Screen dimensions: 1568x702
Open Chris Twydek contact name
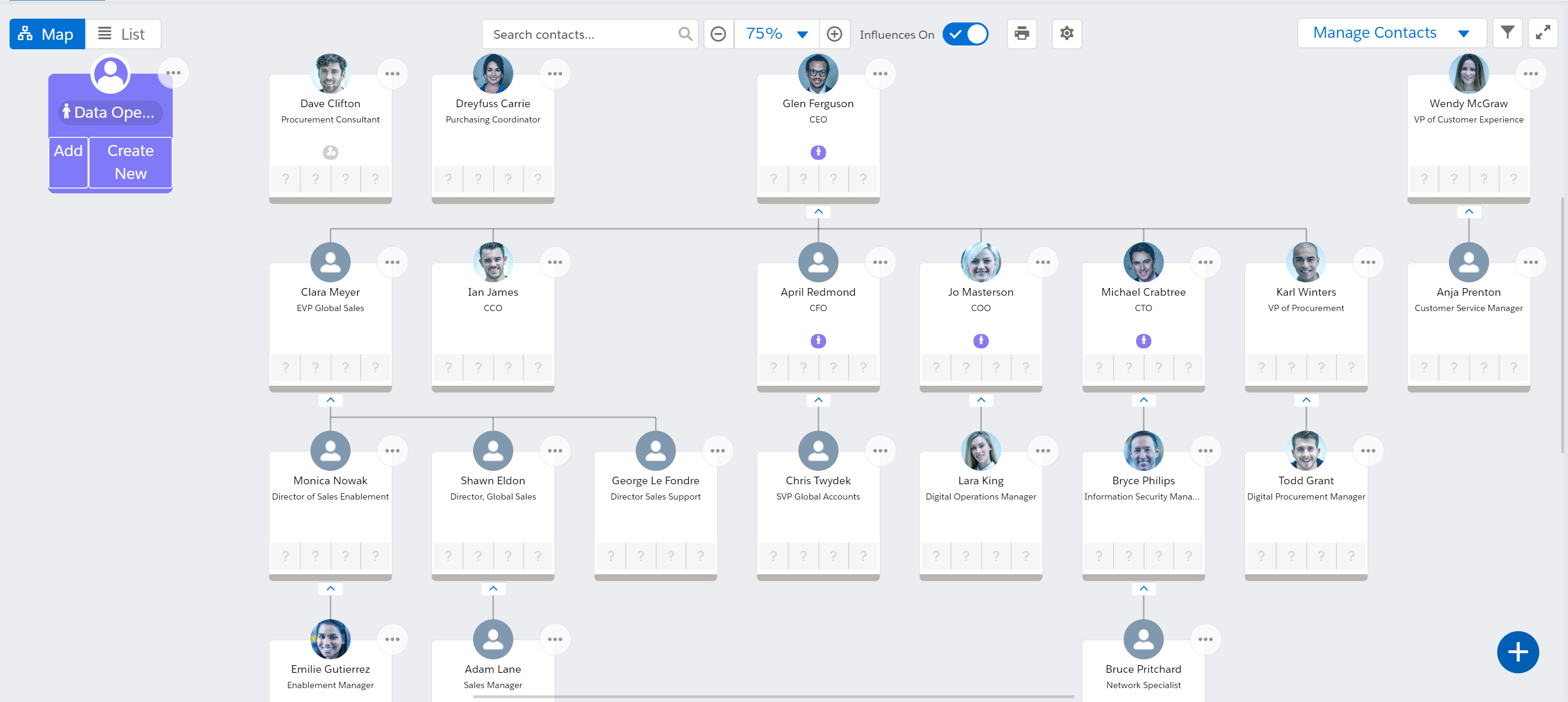coord(818,481)
